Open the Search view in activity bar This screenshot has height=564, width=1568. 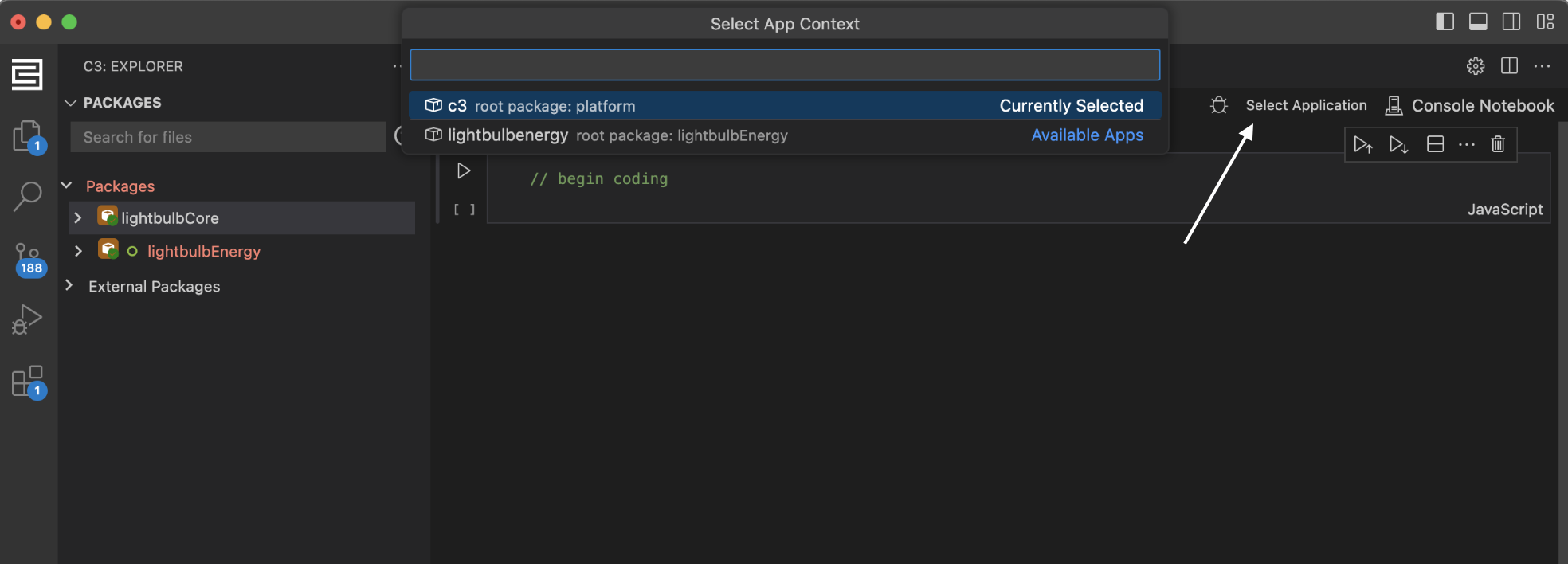tap(27, 196)
